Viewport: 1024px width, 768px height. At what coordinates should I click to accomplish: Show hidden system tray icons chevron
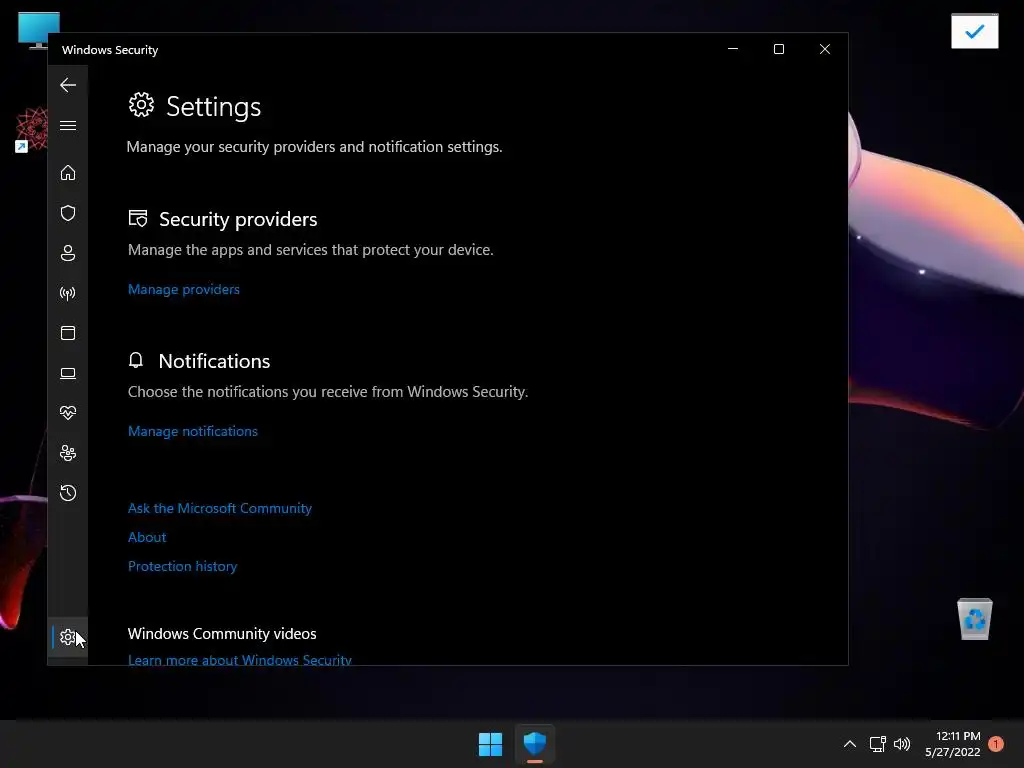coord(850,744)
